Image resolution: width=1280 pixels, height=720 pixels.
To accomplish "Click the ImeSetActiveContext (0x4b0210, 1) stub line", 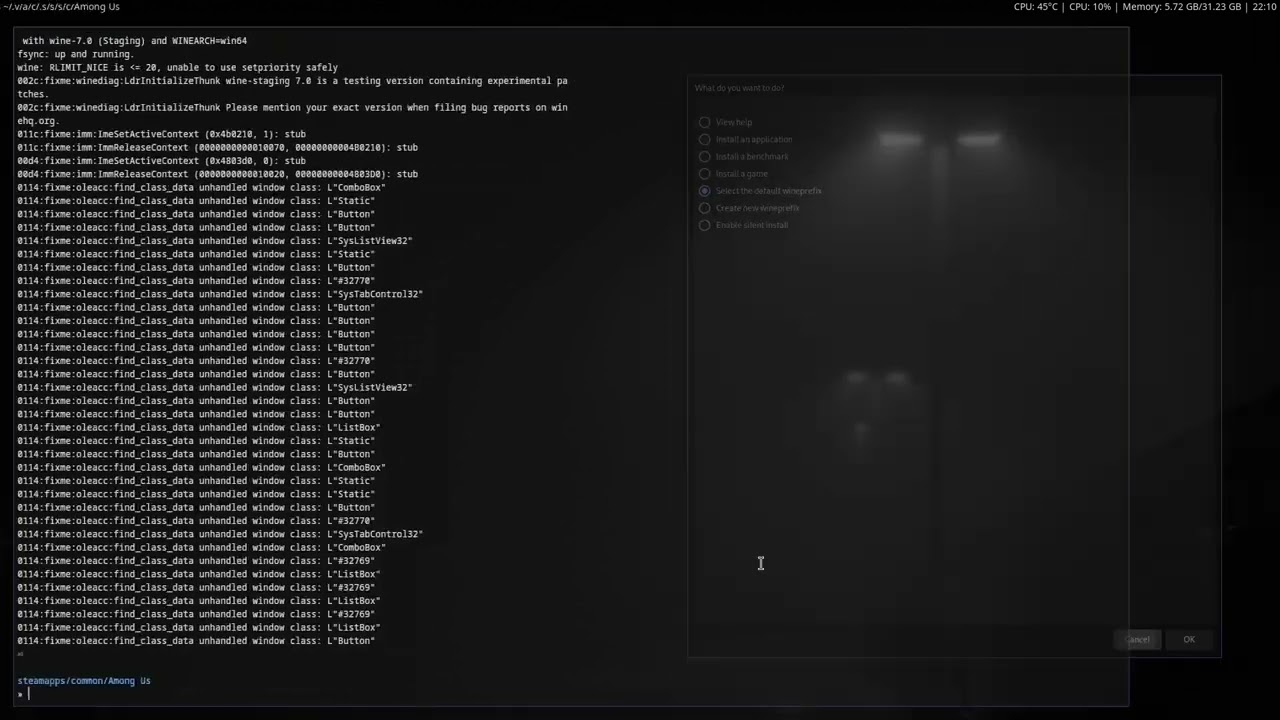I will (161, 134).
